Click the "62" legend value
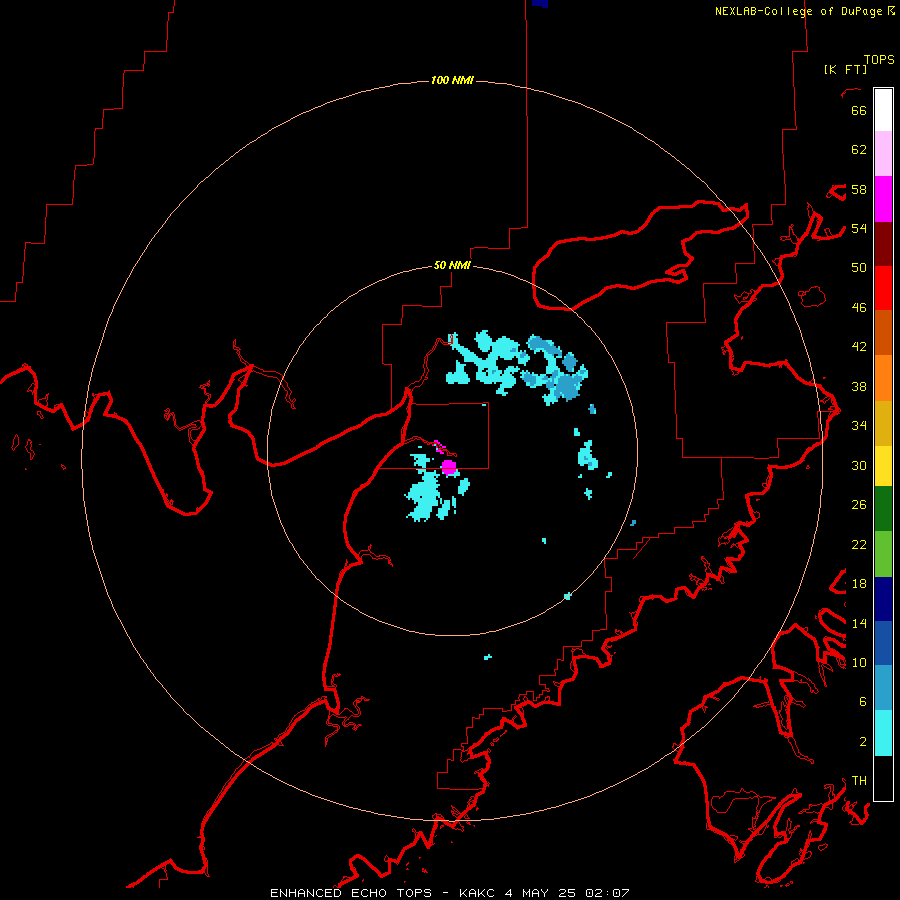Image resolution: width=900 pixels, height=900 pixels. [859, 150]
